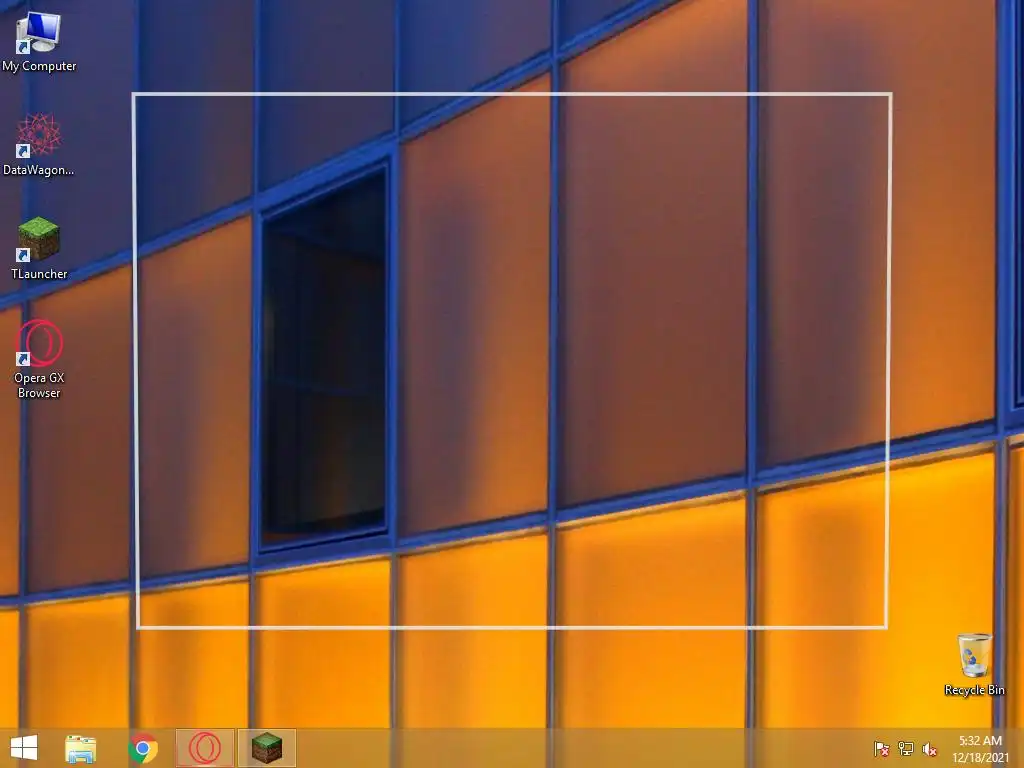
Task: Switch to Opera GX in the taskbar
Action: 205,748
